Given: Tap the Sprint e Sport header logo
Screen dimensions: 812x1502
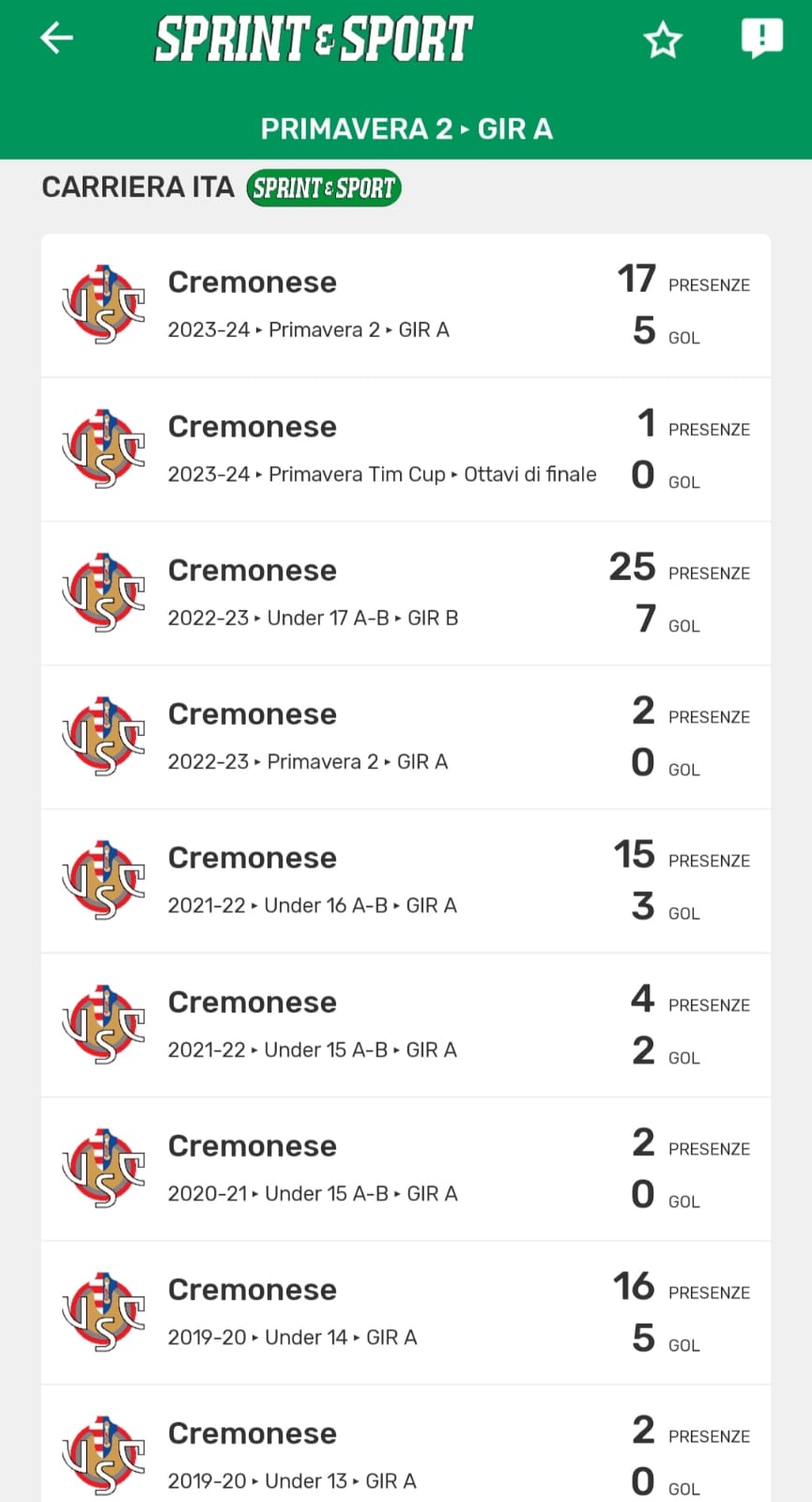Looking at the screenshot, I should [x=314, y=39].
